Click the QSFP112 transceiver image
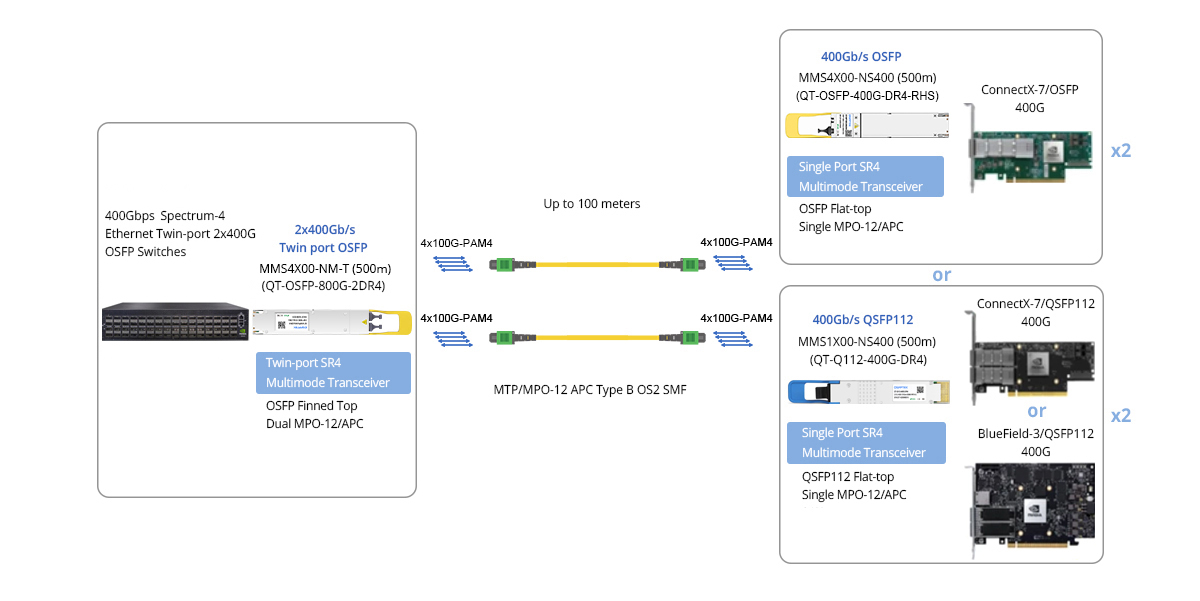Viewport: 1200px width, 601px height. [x=867, y=391]
